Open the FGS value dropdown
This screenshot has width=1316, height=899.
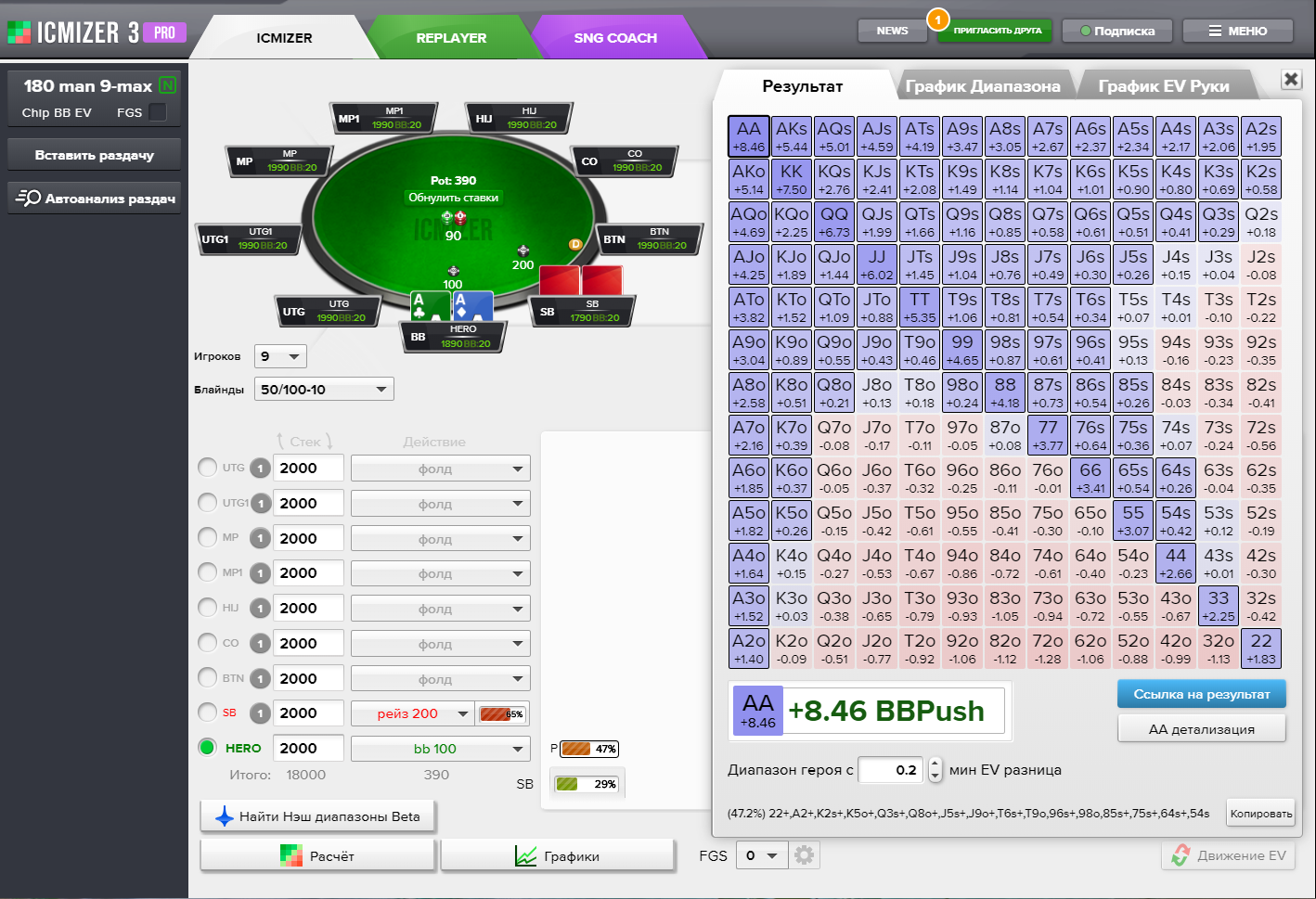[762, 855]
